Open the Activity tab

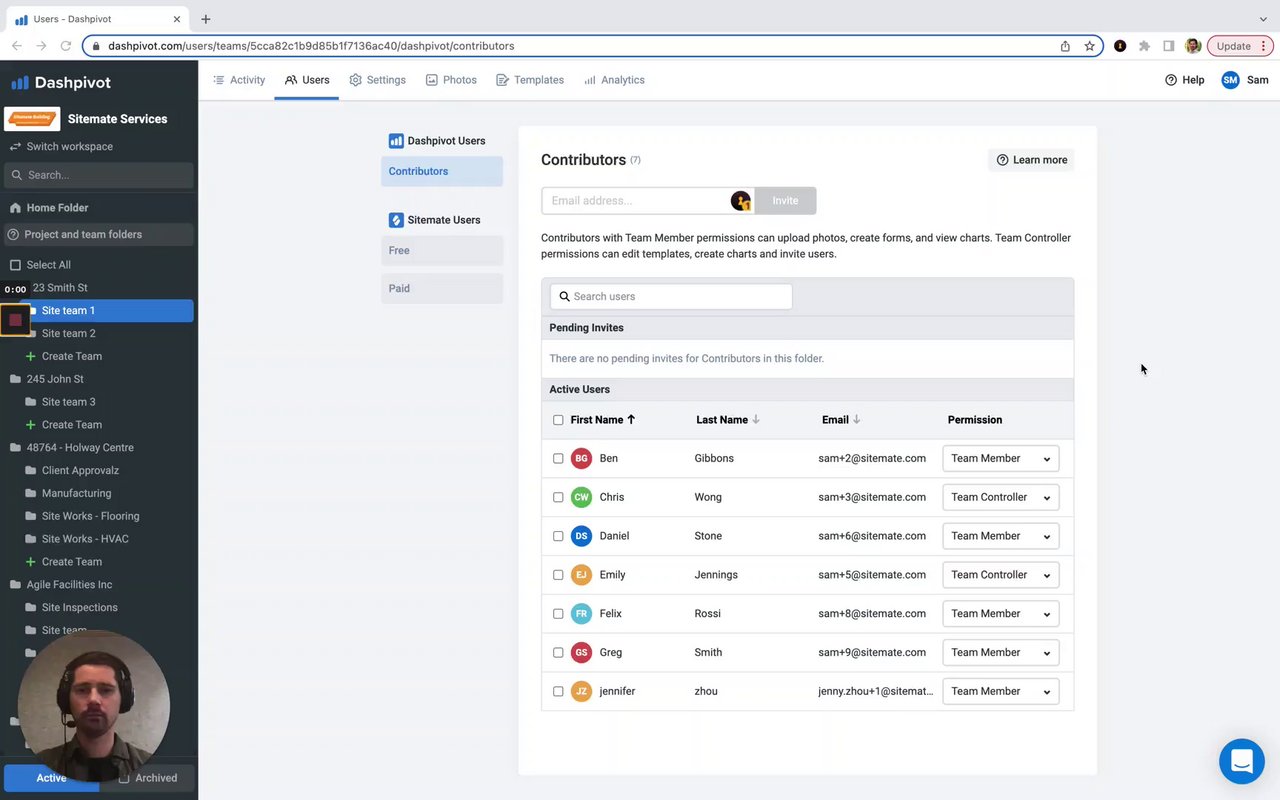click(239, 80)
